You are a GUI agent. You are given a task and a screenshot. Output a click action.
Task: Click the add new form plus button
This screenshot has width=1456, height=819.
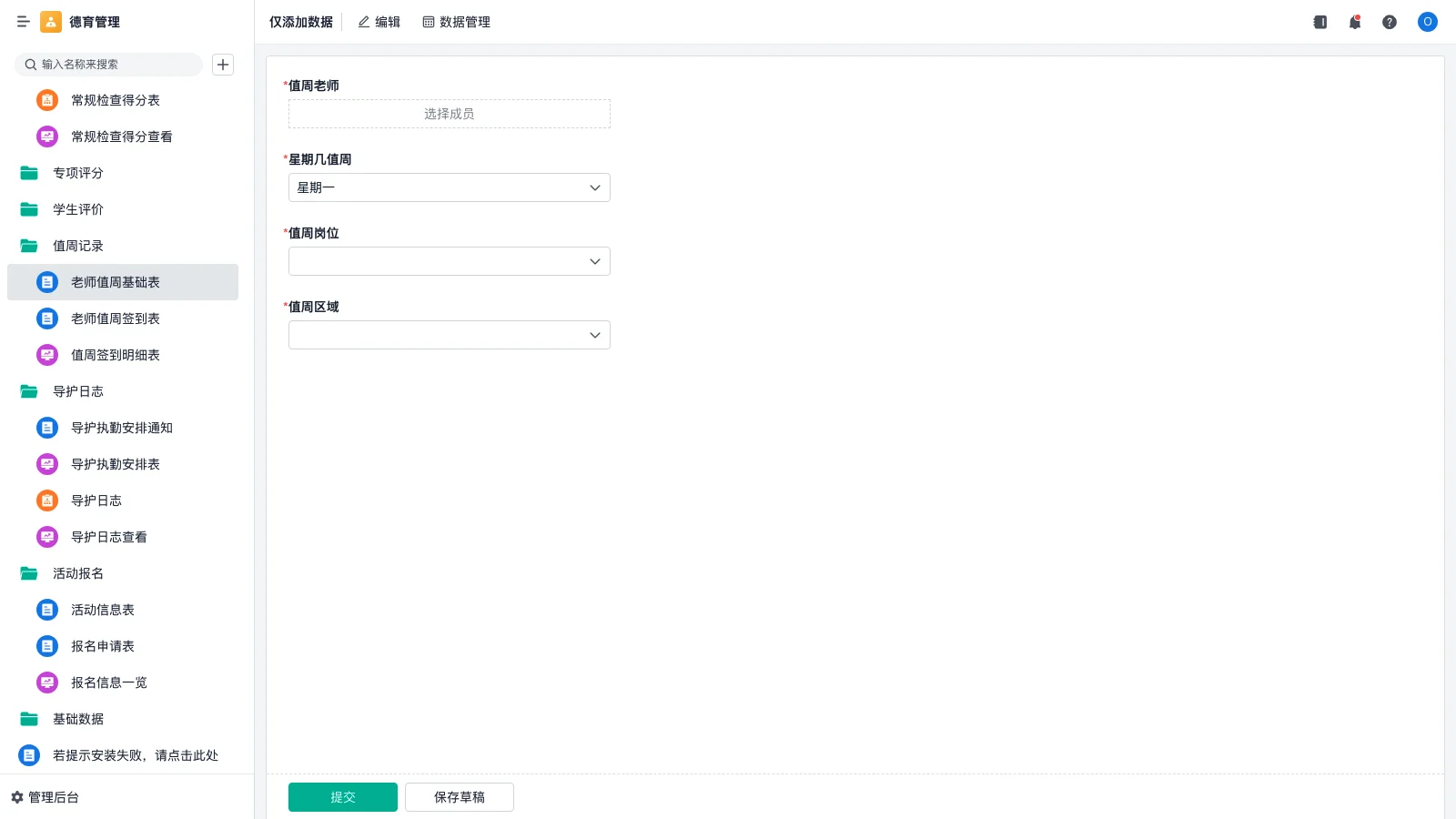(x=223, y=65)
